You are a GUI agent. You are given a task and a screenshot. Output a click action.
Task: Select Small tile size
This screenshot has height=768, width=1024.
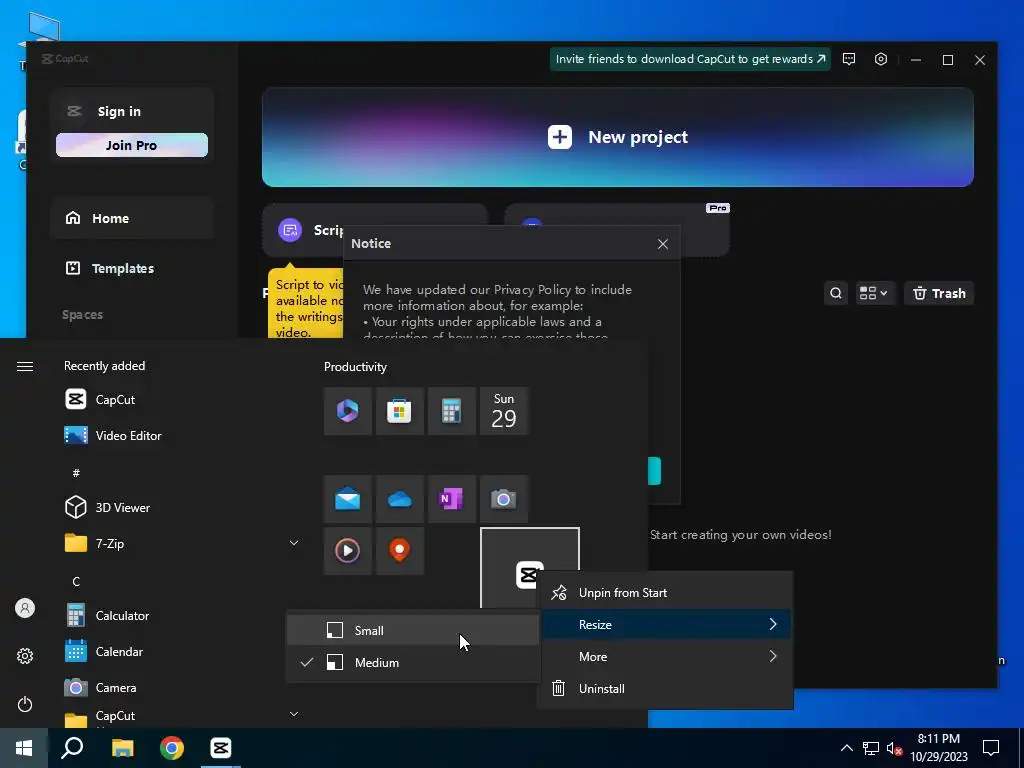click(413, 631)
